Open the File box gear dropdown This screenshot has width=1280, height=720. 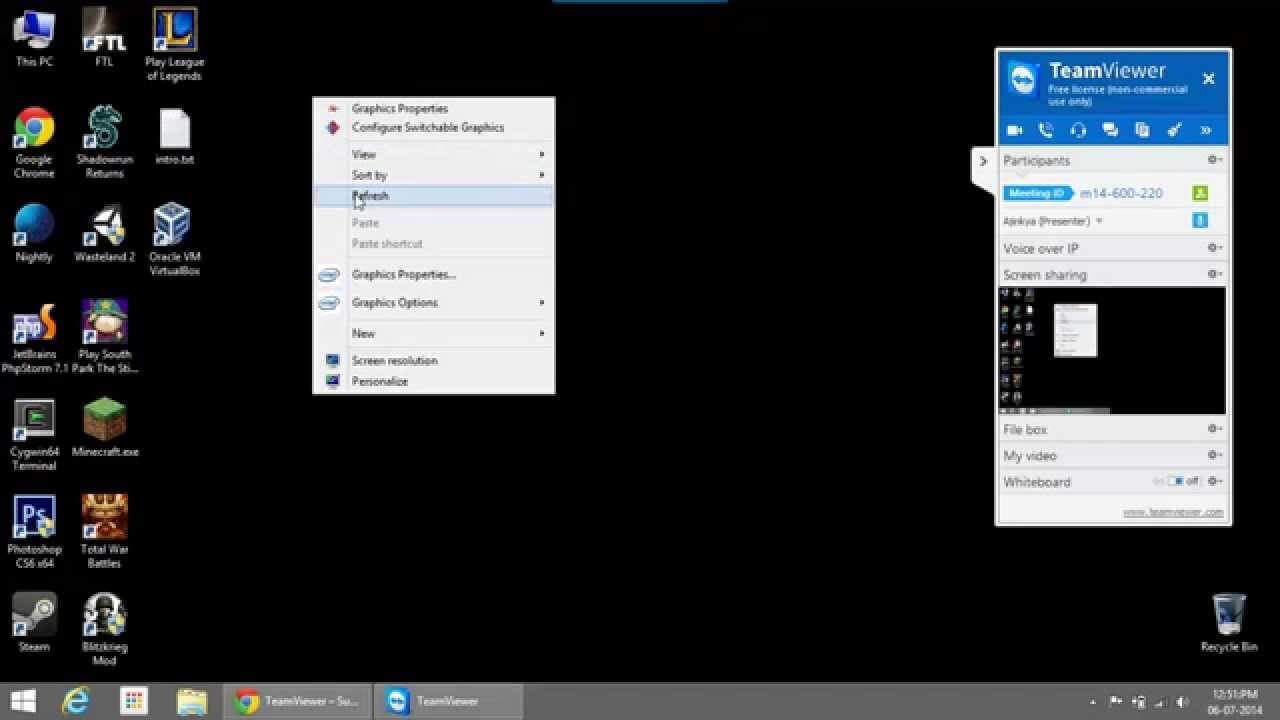click(x=1214, y=429)
